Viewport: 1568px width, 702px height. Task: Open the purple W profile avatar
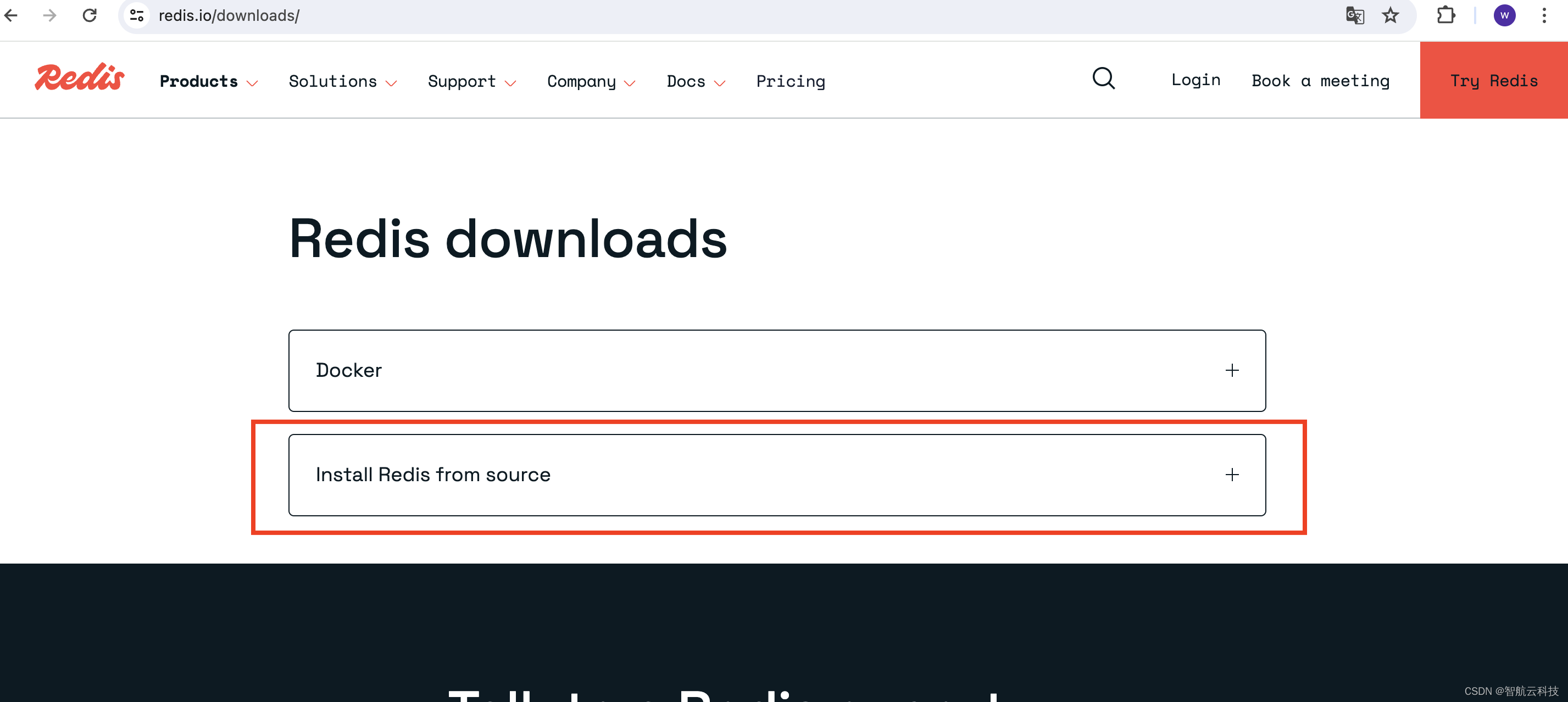(1504, 15)
